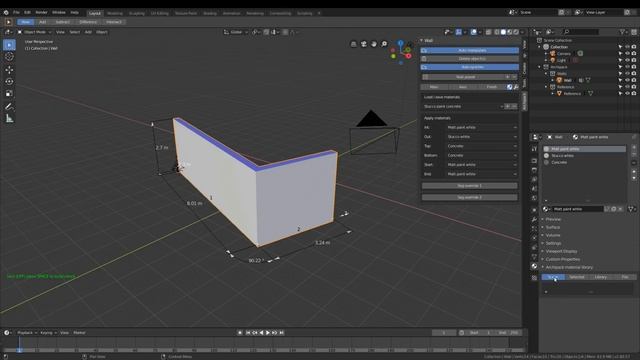The image size is (640, 360).
Task: Select the Library tab in material library
Action: pos(600,277)
